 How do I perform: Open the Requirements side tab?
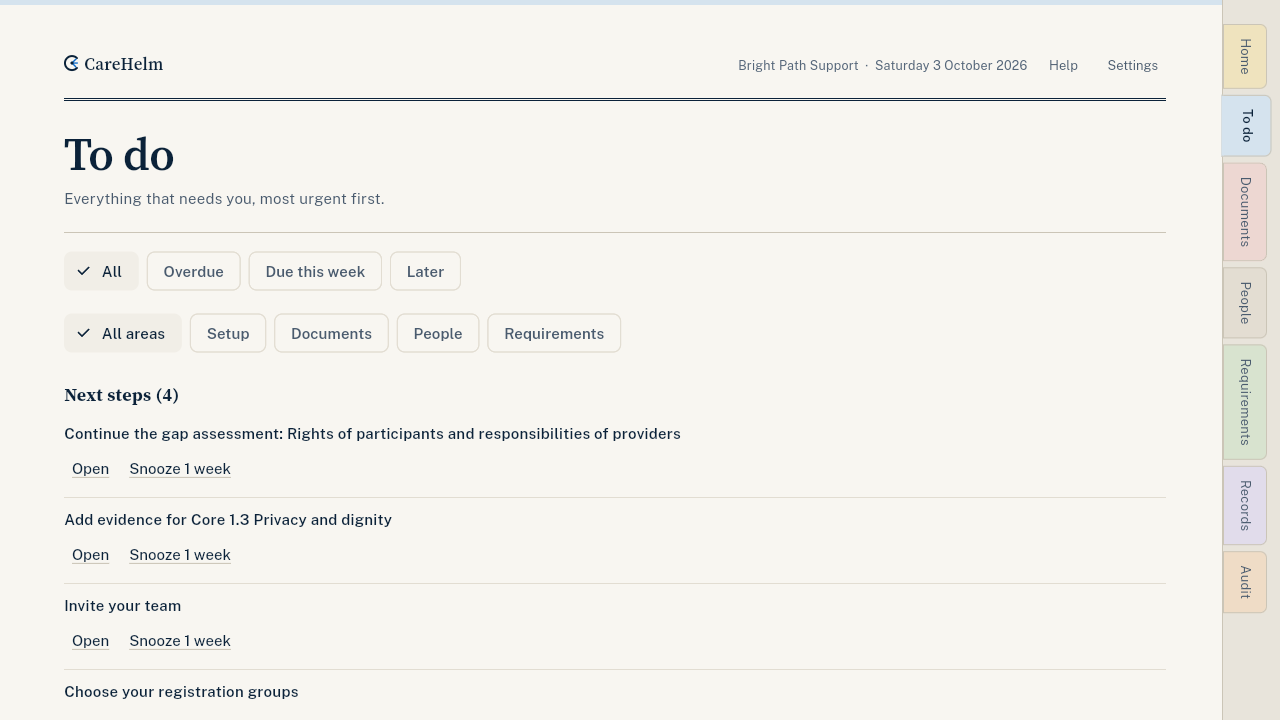point(1245,402)
